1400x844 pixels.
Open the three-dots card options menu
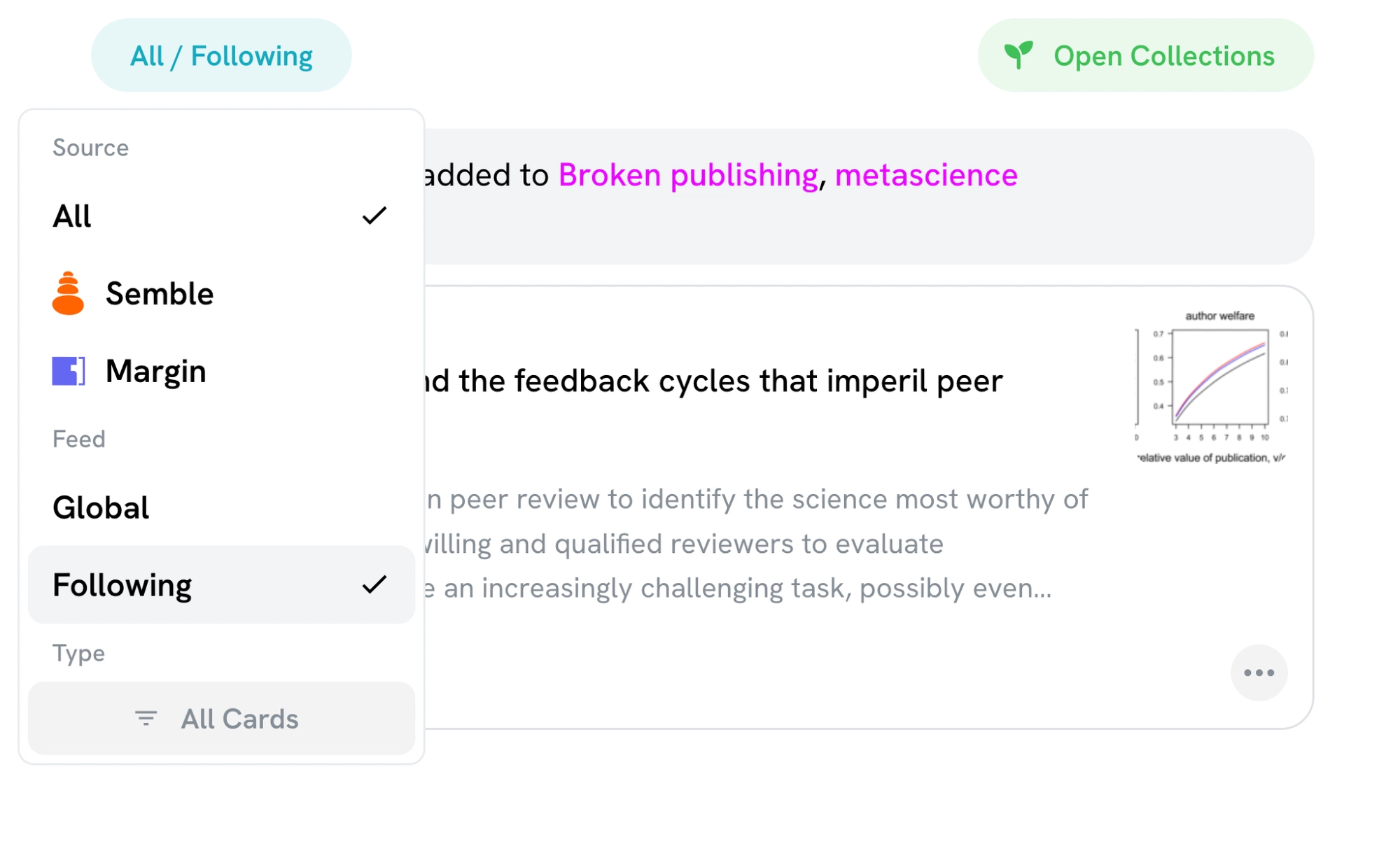point(1259,673)
